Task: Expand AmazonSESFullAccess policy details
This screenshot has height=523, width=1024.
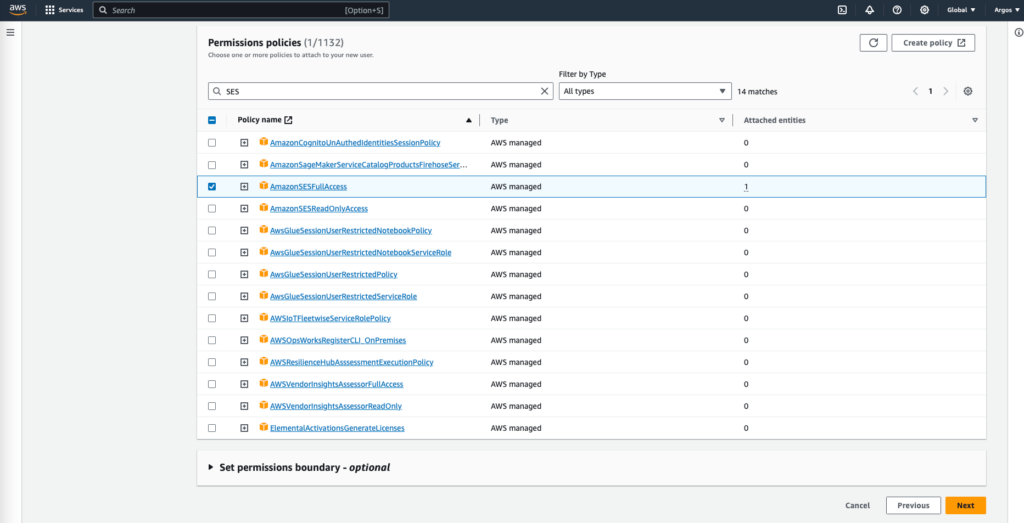Action: point(244,187)
